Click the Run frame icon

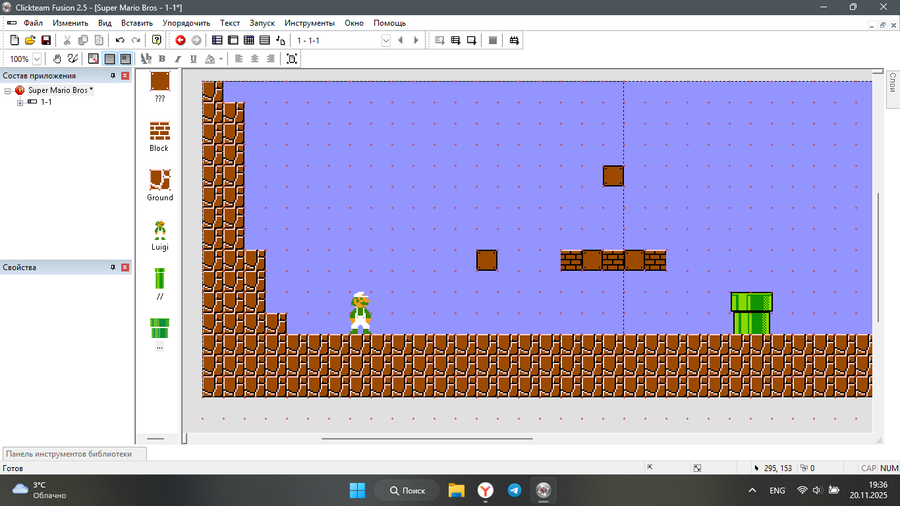[471, 40]
